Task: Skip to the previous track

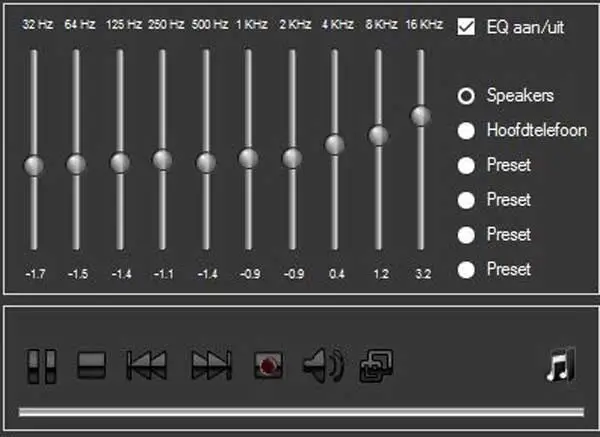Action: point(147,365)
